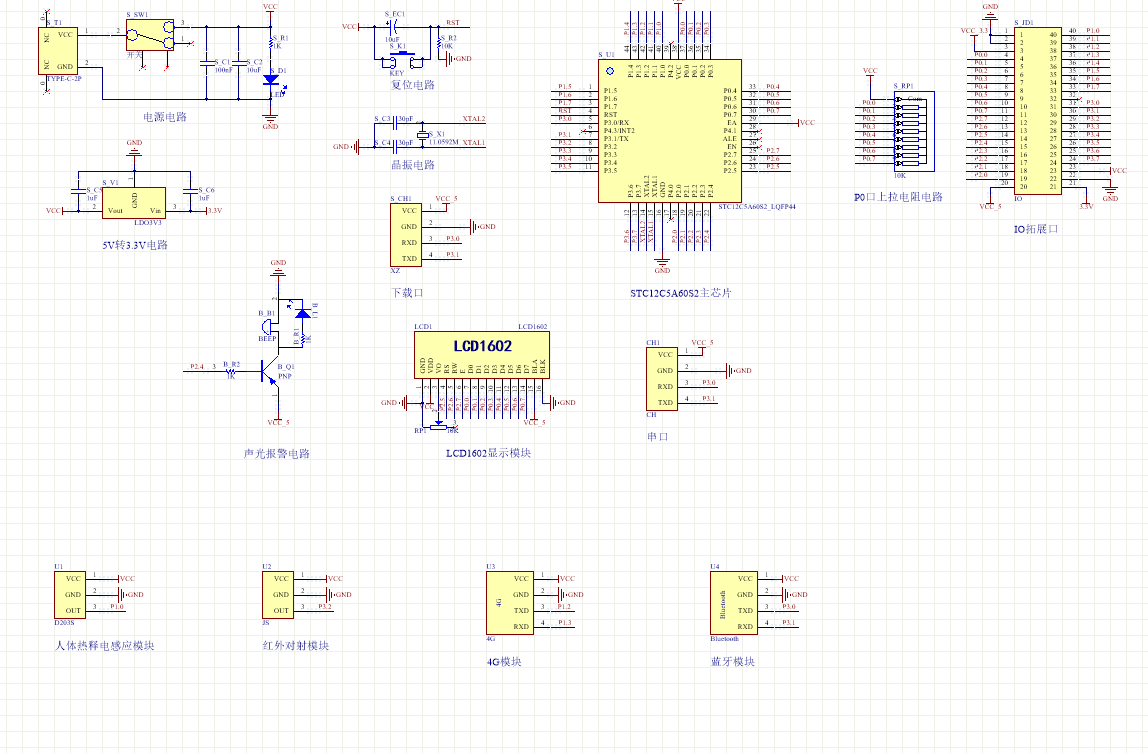Screen dimensions: 1148x753
Task: Click the 3.3V power port beside S_C6
Action: tap(214, 211)
